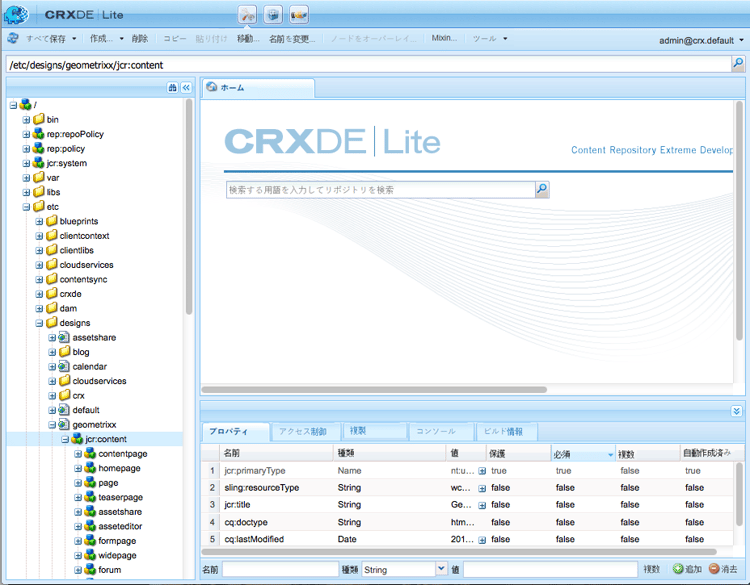Click the red clear icon beside 消去
The image size is (750, 585).
pos(714,569)
